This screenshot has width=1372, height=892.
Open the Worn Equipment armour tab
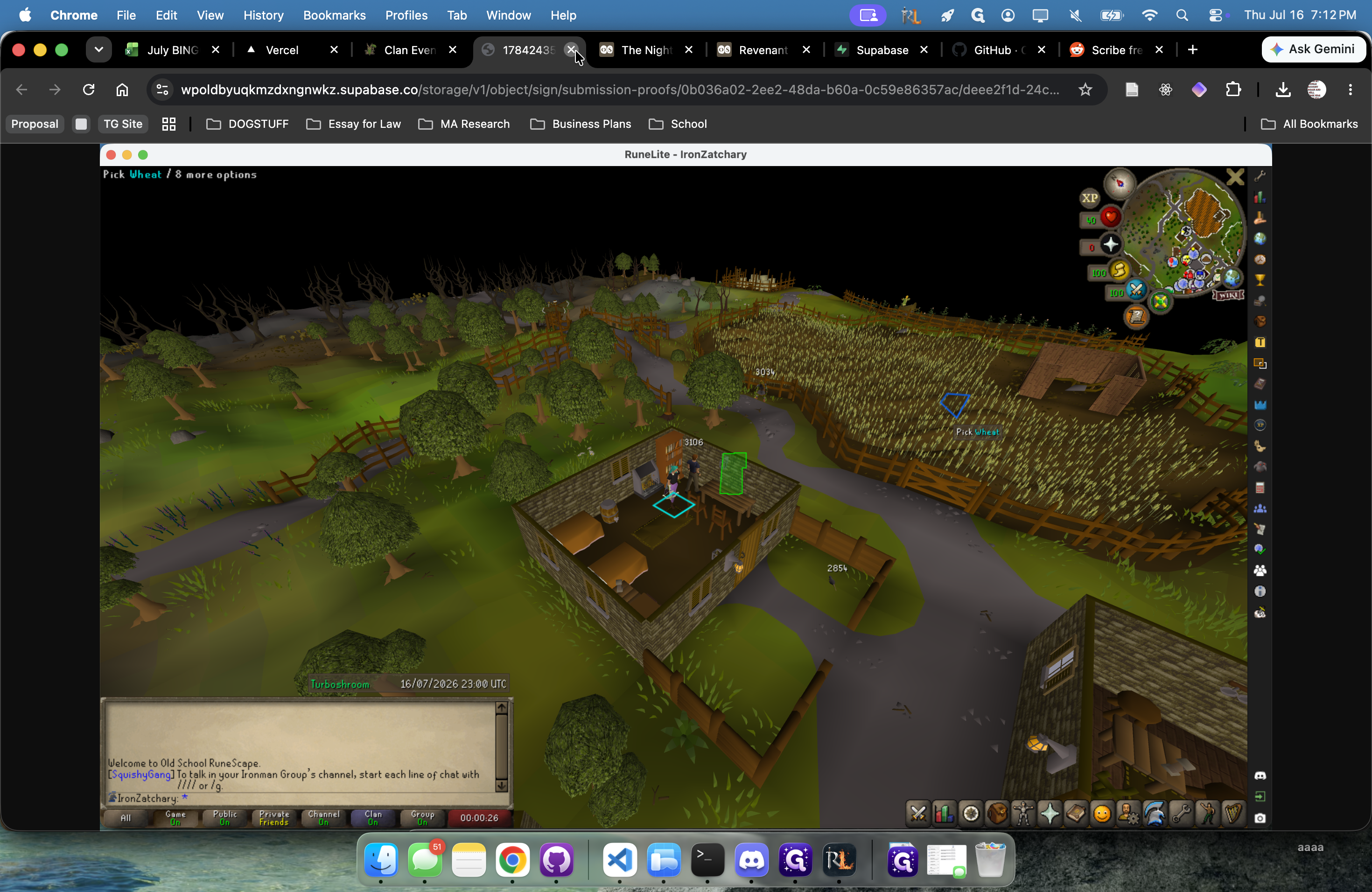tap(1023, 814)
